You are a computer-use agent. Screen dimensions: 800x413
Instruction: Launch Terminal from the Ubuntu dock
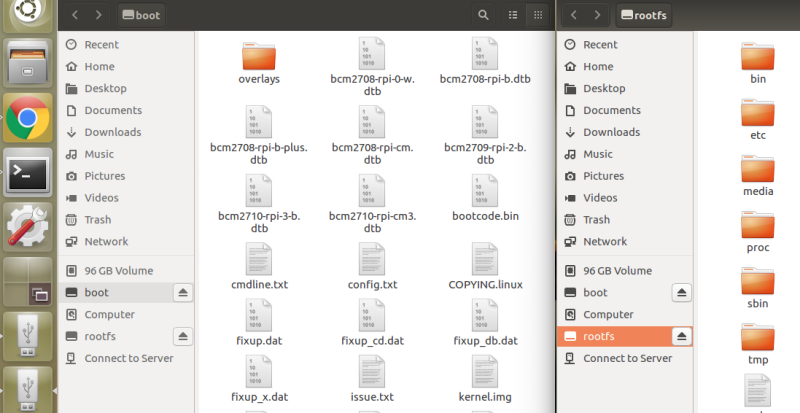28,173
